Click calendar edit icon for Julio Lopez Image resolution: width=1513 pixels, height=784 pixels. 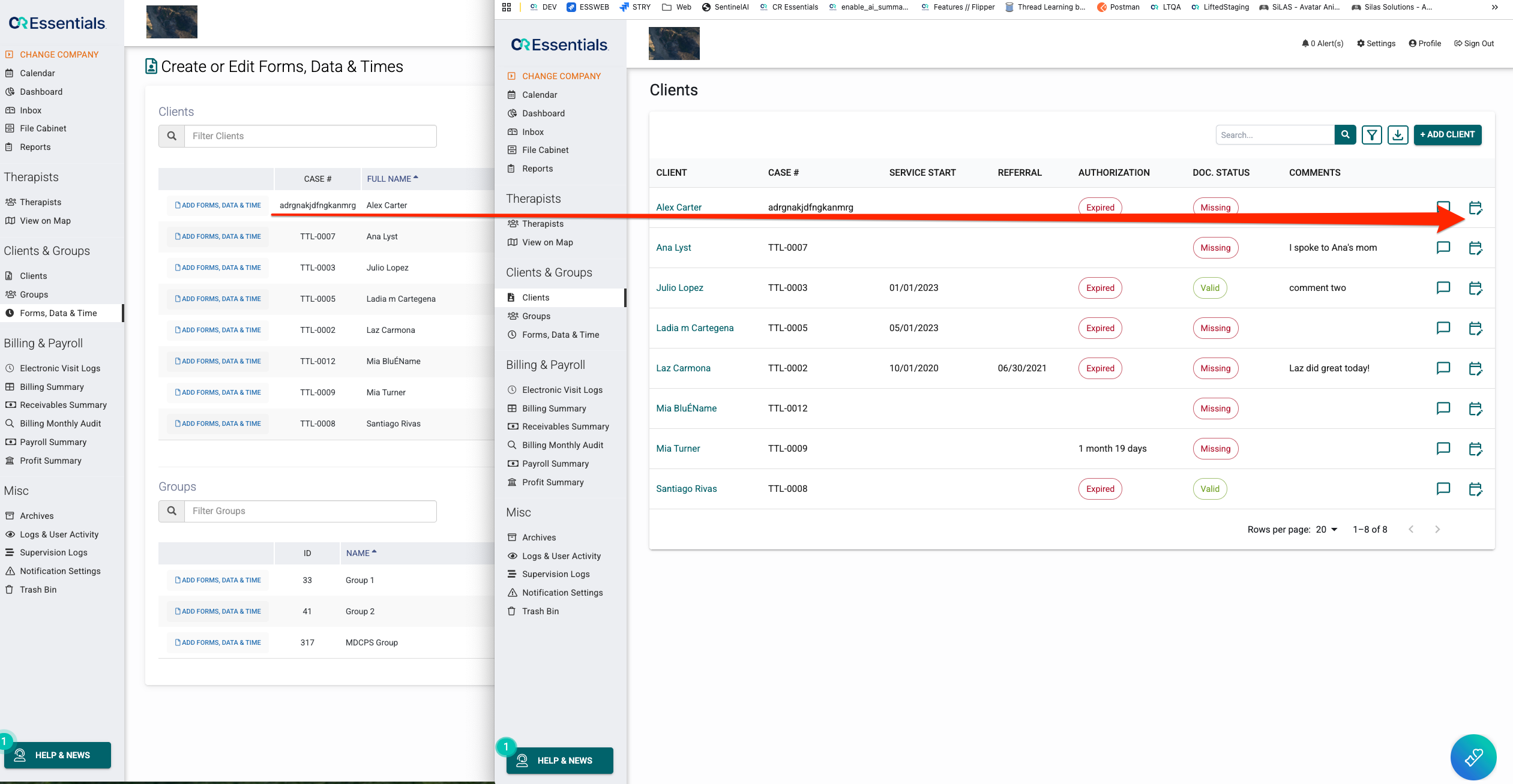[1475, 288]
